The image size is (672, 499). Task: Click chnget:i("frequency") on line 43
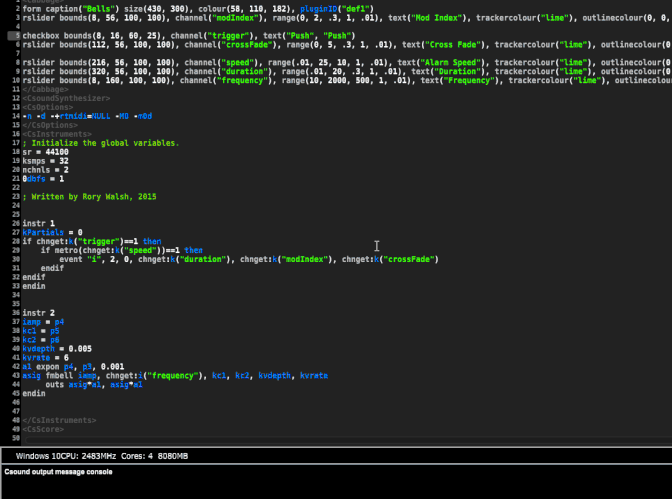point(154,376)
